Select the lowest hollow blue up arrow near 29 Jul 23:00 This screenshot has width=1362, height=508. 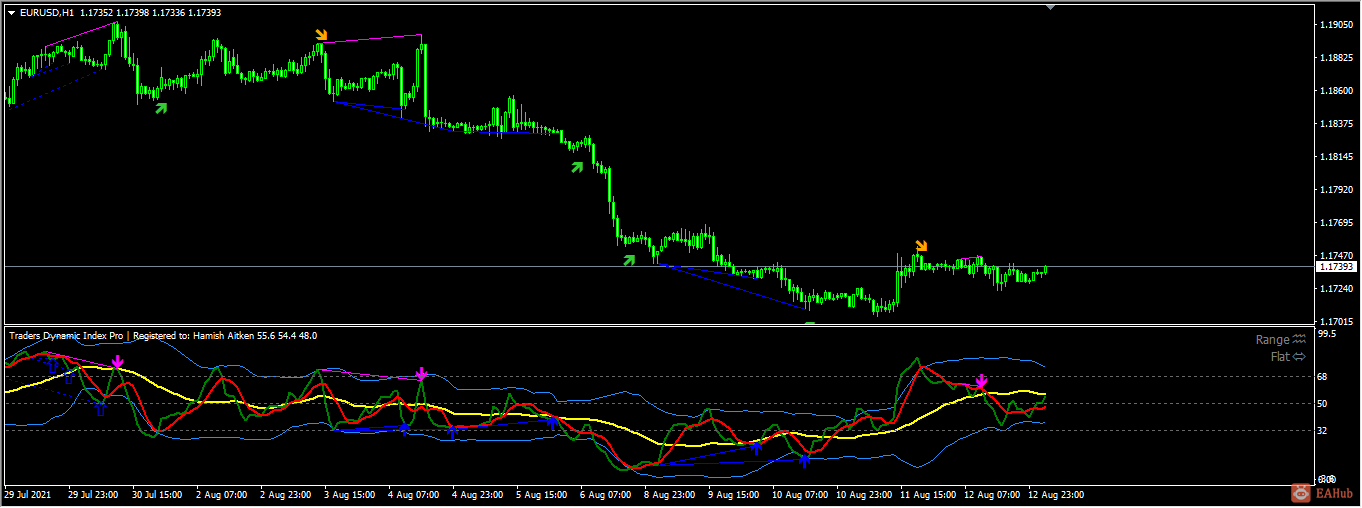click(100, 407)
